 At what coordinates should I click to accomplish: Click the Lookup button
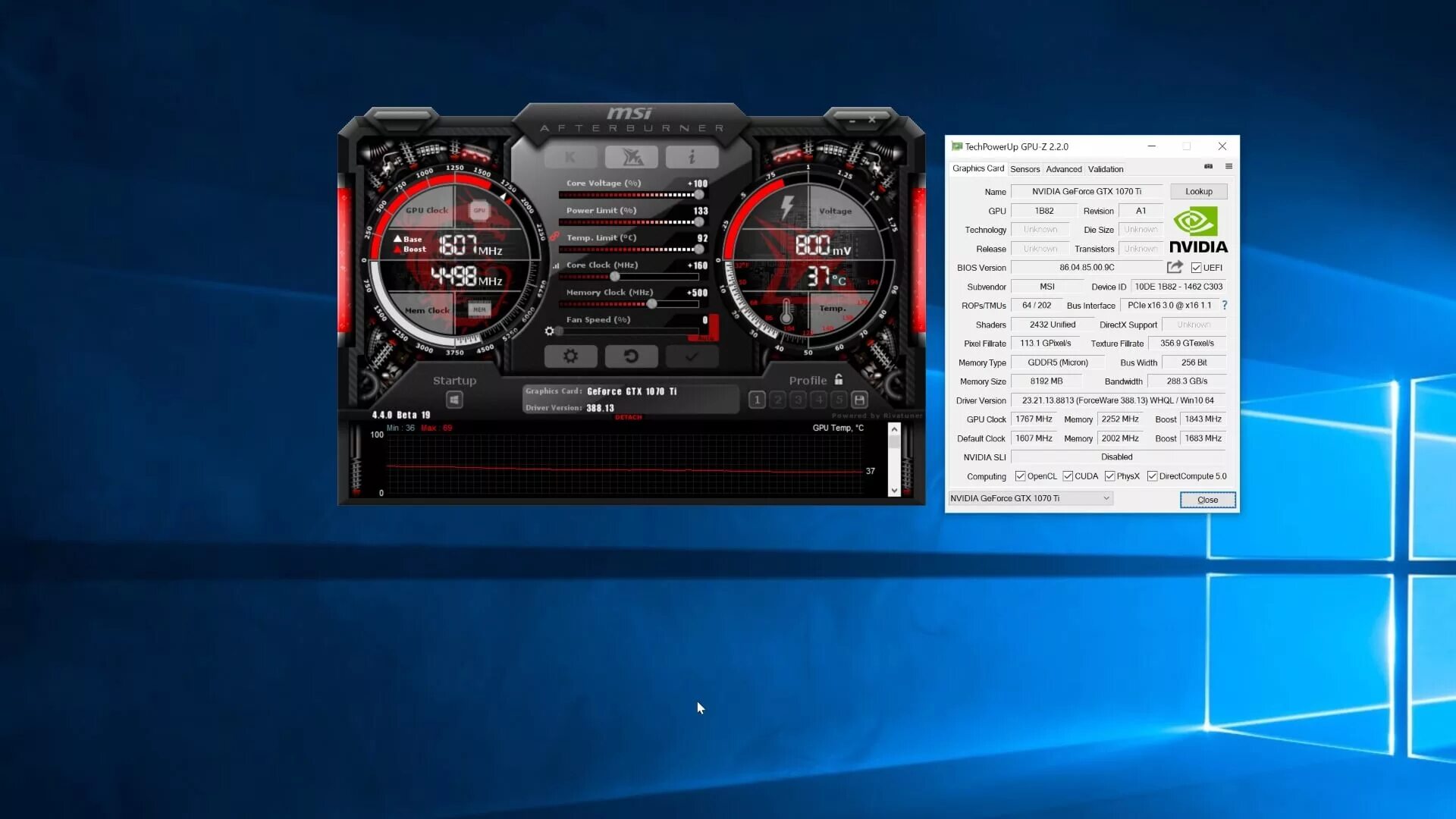click(x=1198, y=191)
